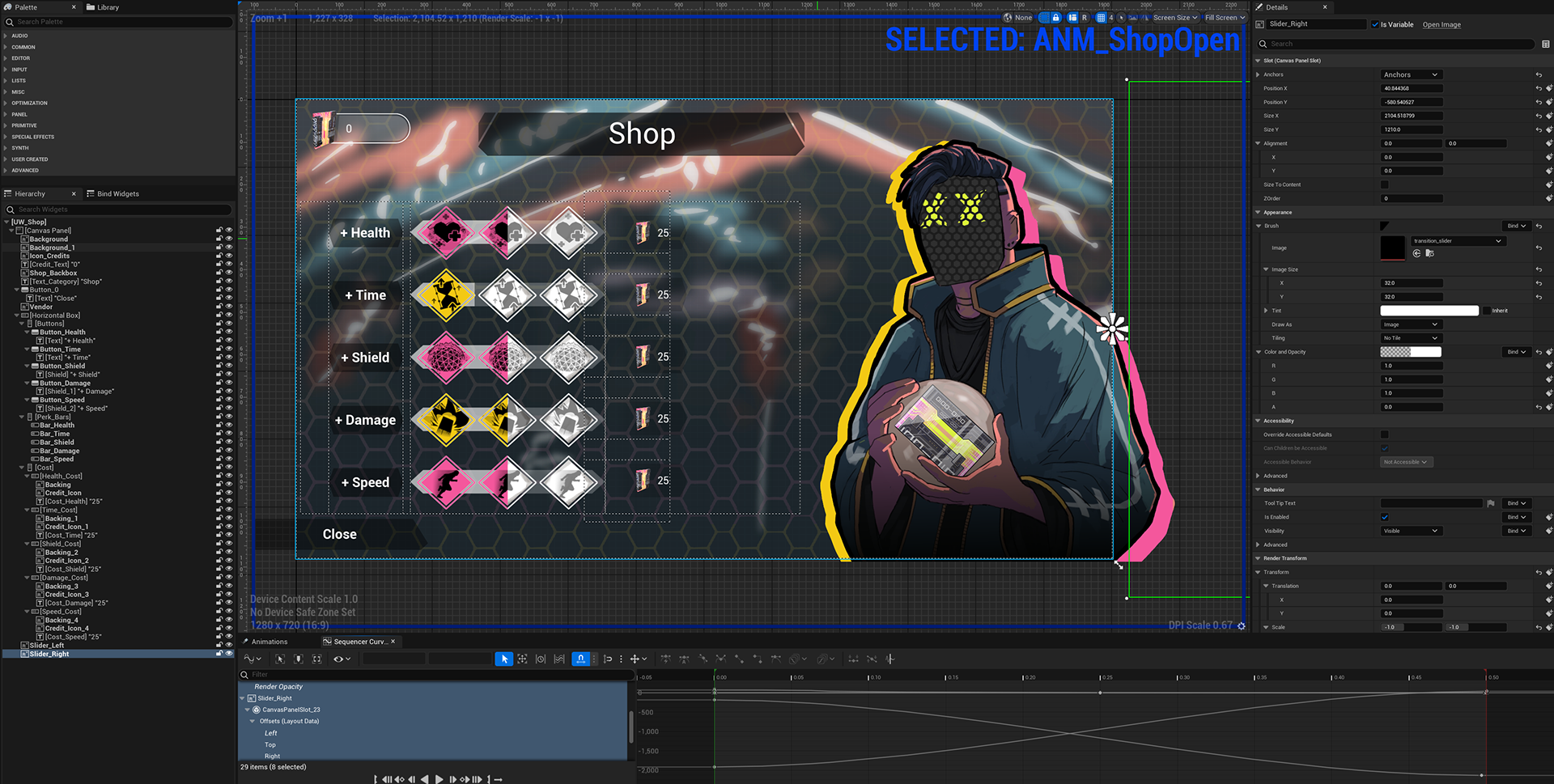The width and height of the screenshot is (1554, 784).
Task: Open the eye view options dropdown in curve editor
Action: click(x=342, y=659)
